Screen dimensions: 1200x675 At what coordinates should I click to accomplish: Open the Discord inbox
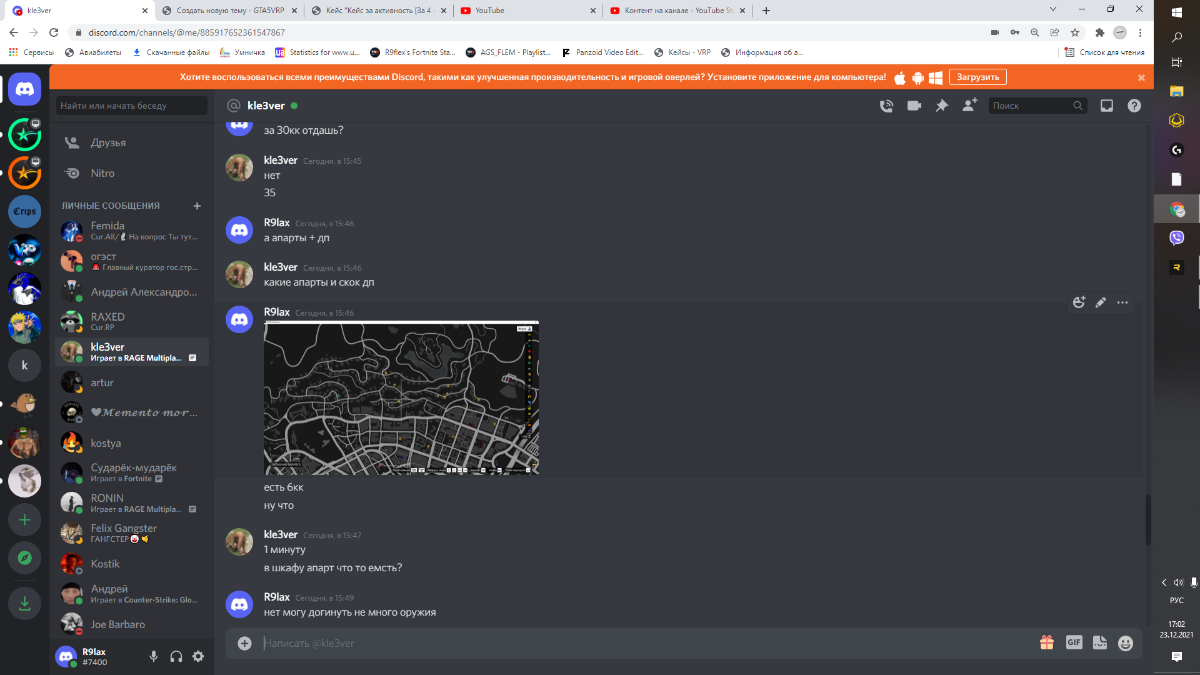[x=1107, y=106]
